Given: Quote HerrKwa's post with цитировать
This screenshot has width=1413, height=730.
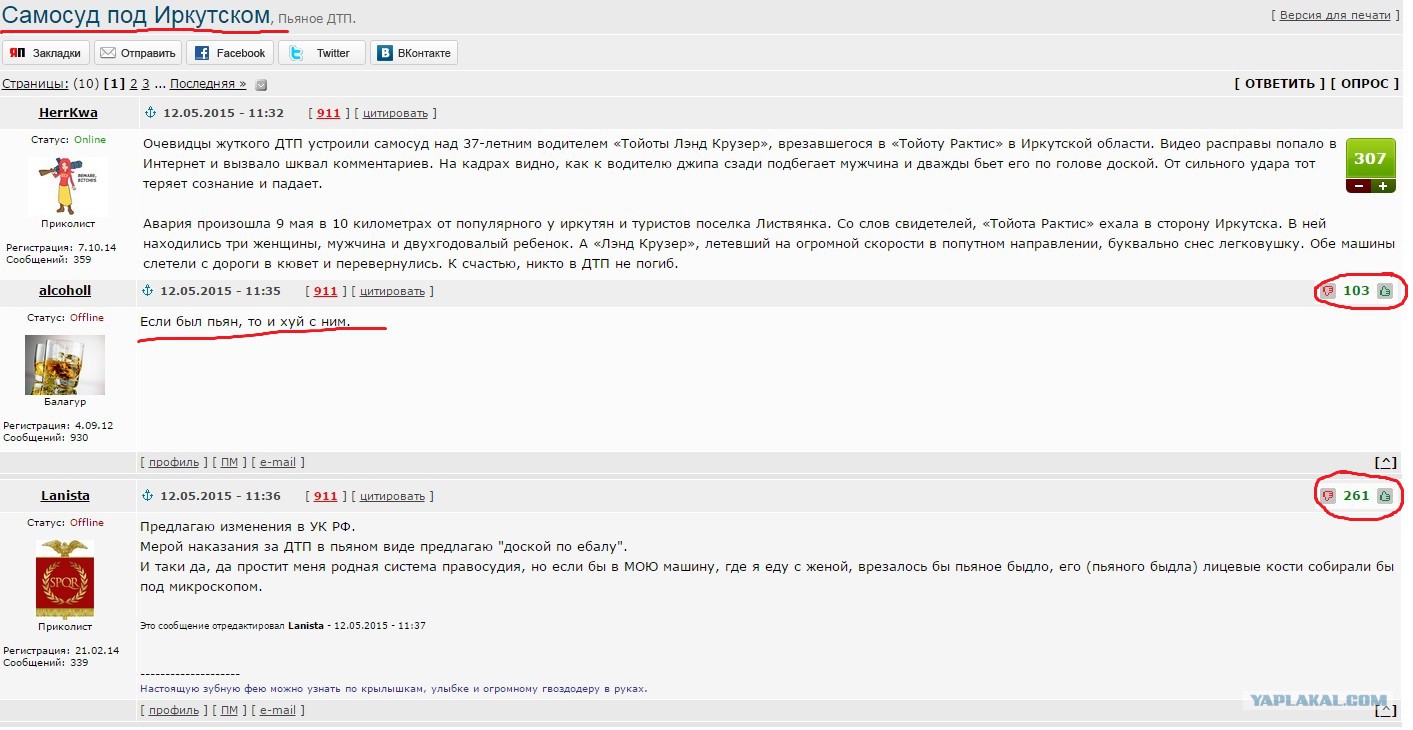Looking at the screenshot, I should pyautogui.click(x=395, y=113).
